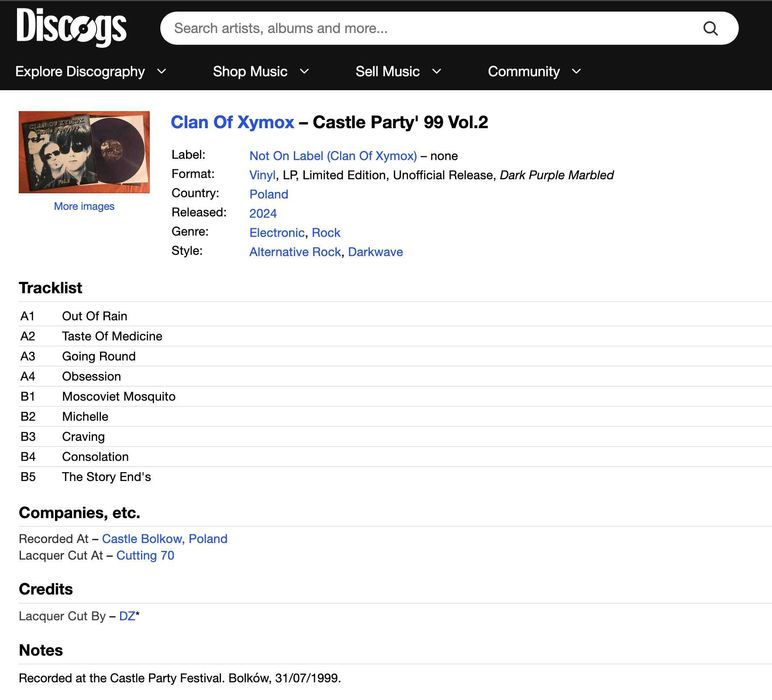Open the Community dropdown chevron
This screenshot has width=772, height=700.
click(x=576, y=71)
